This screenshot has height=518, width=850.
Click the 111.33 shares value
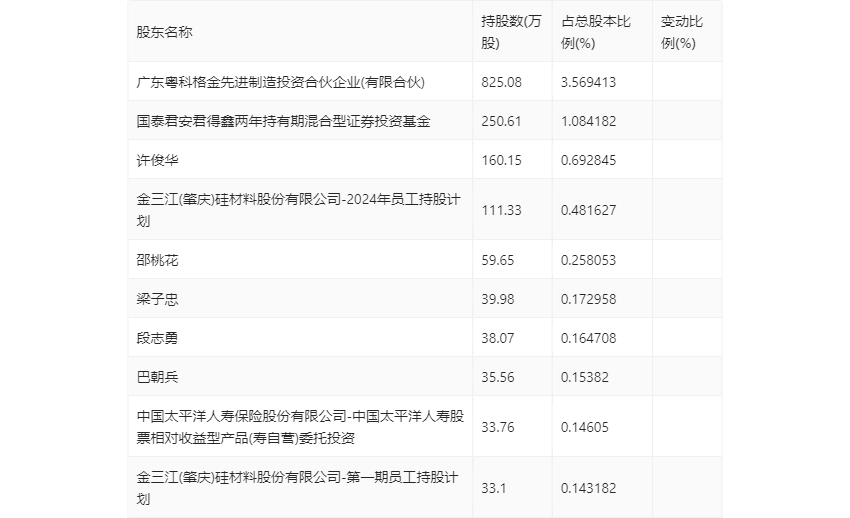pos(501,210)
